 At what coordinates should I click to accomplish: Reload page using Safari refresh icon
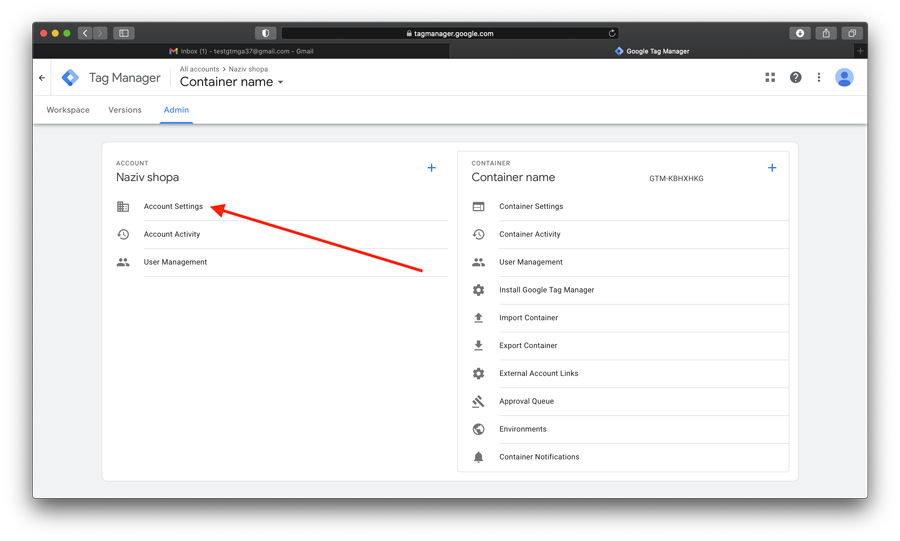pyautogui.click(x=612, y=33)
